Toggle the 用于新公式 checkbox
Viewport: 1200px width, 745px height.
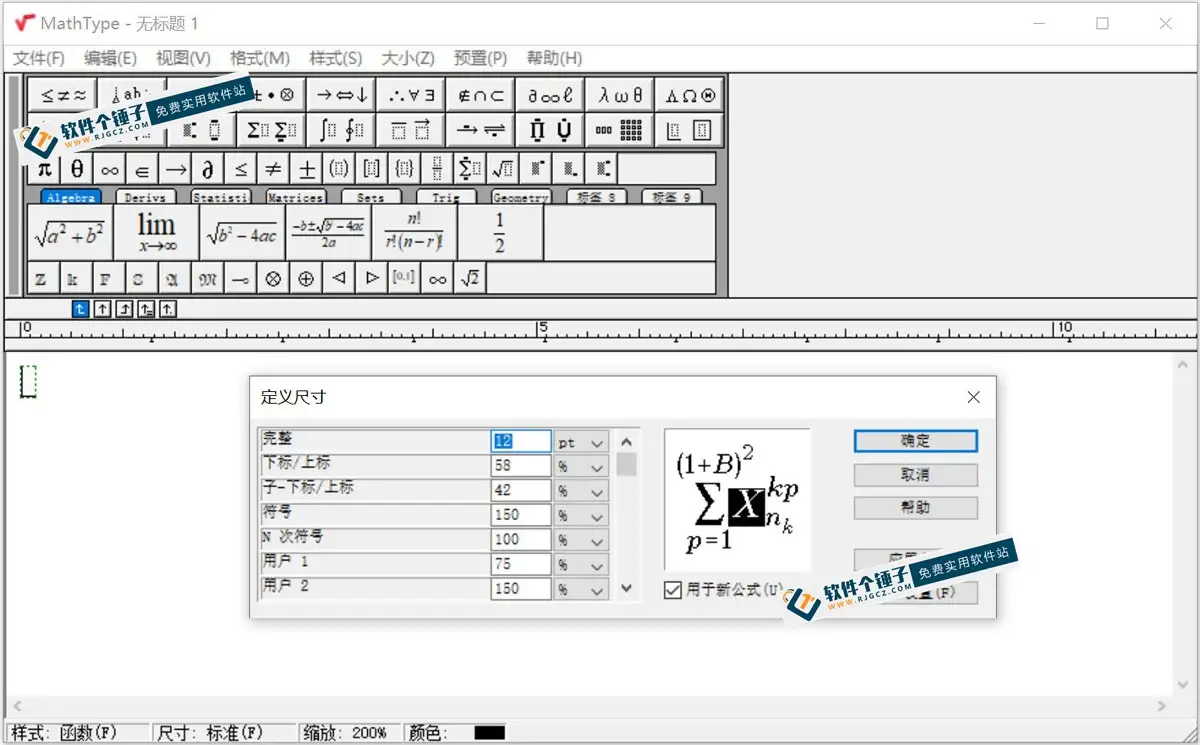[x=673, y=590]
